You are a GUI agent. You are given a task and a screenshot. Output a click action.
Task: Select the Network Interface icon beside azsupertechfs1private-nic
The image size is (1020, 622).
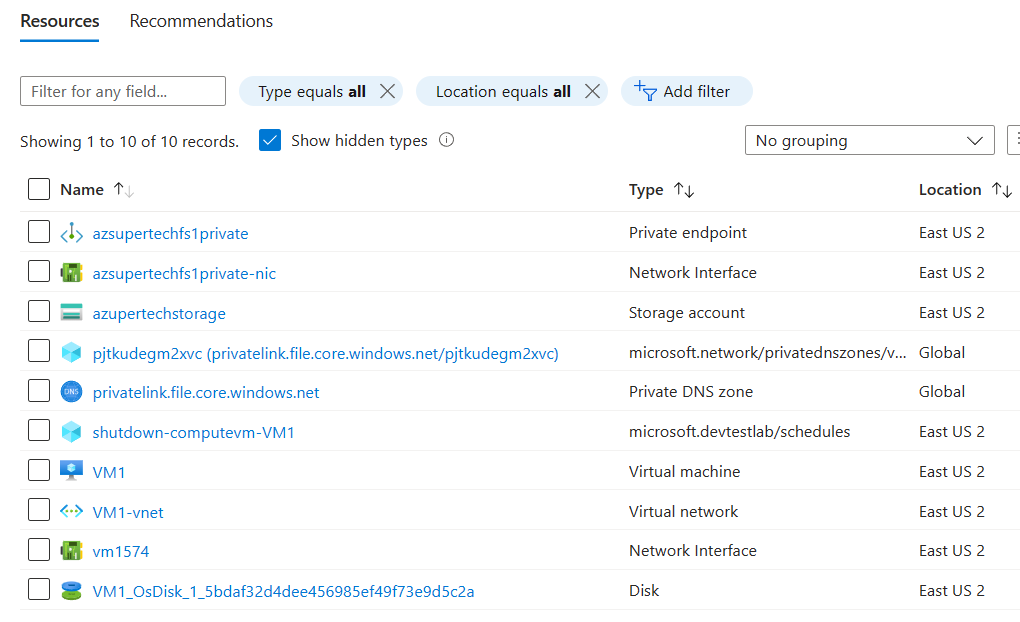coord(71,272)
